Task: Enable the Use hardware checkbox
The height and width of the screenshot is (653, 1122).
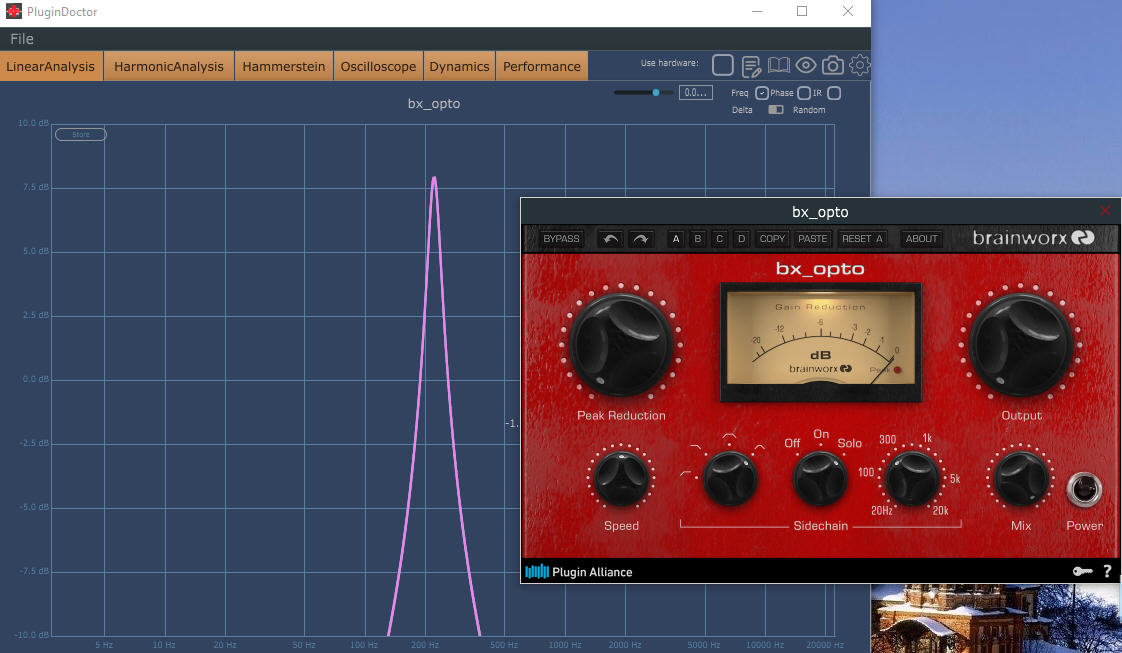Action: [x=723, y=65]
